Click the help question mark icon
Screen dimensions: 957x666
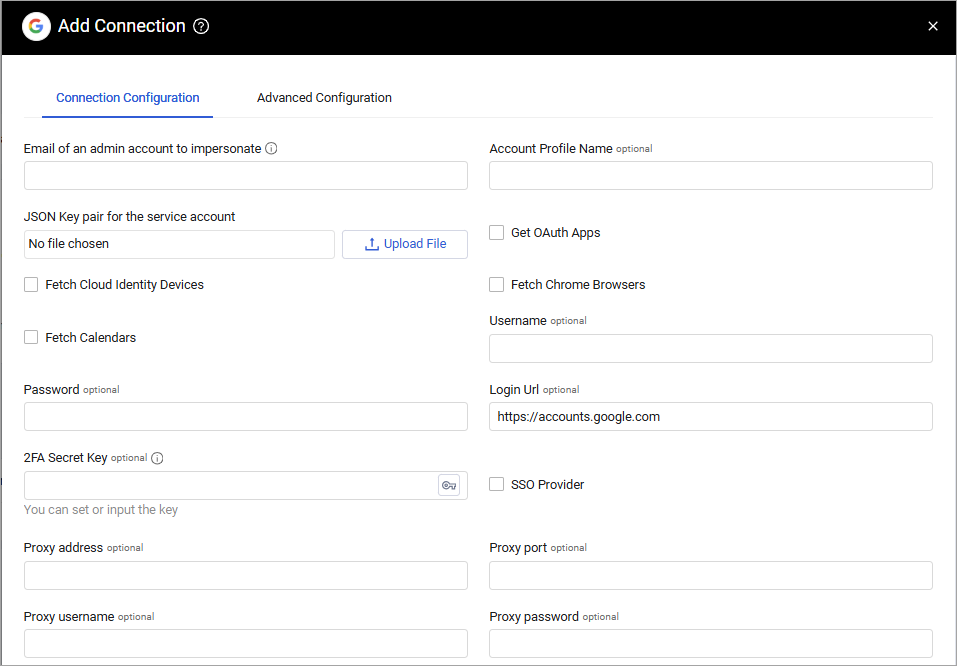point(201,27)
